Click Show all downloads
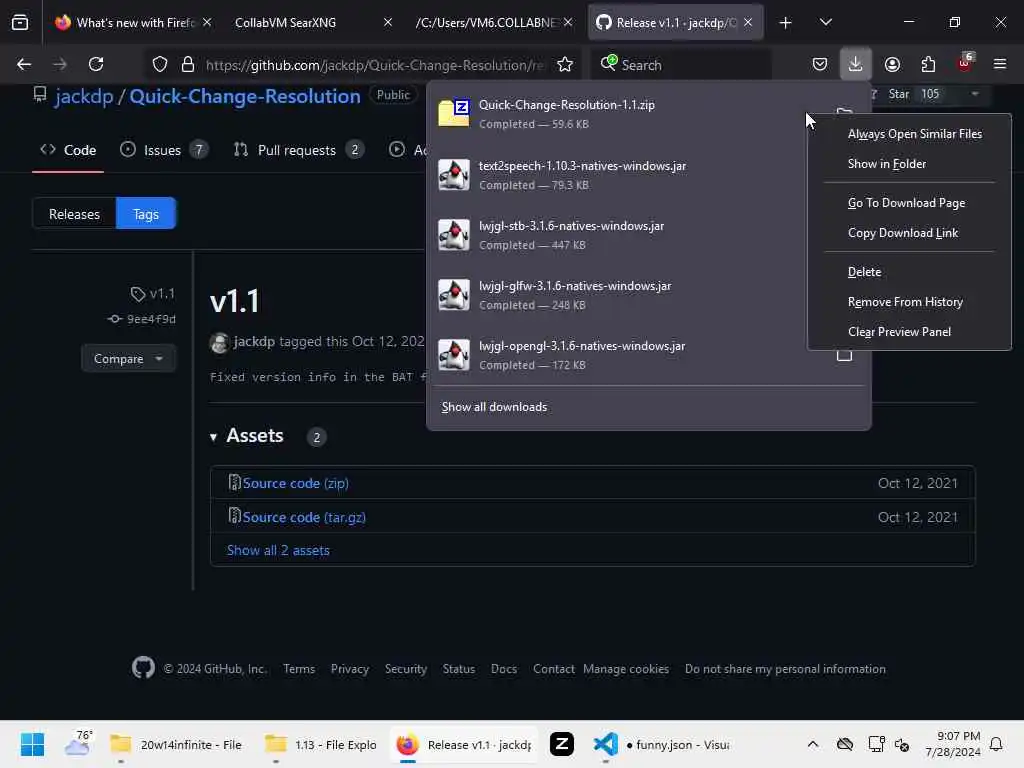1024x768 pixels. pos(494,407)
